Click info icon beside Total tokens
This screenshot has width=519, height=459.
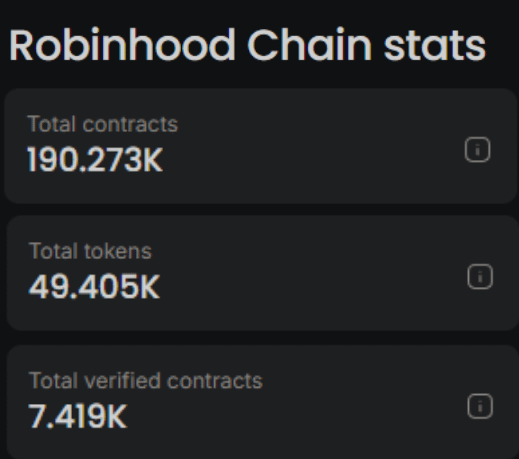tap(480, 276)
